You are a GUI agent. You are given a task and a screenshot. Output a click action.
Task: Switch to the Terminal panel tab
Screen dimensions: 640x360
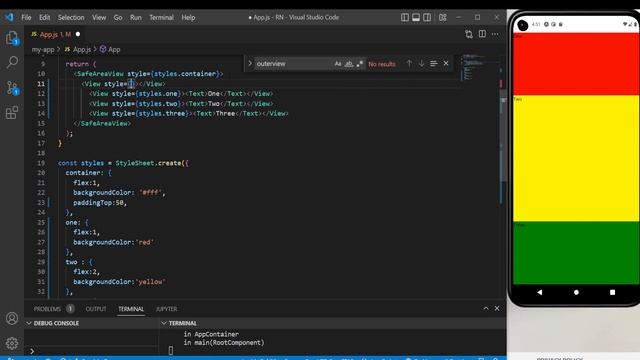pyautogui.click(x=131, y=309)
